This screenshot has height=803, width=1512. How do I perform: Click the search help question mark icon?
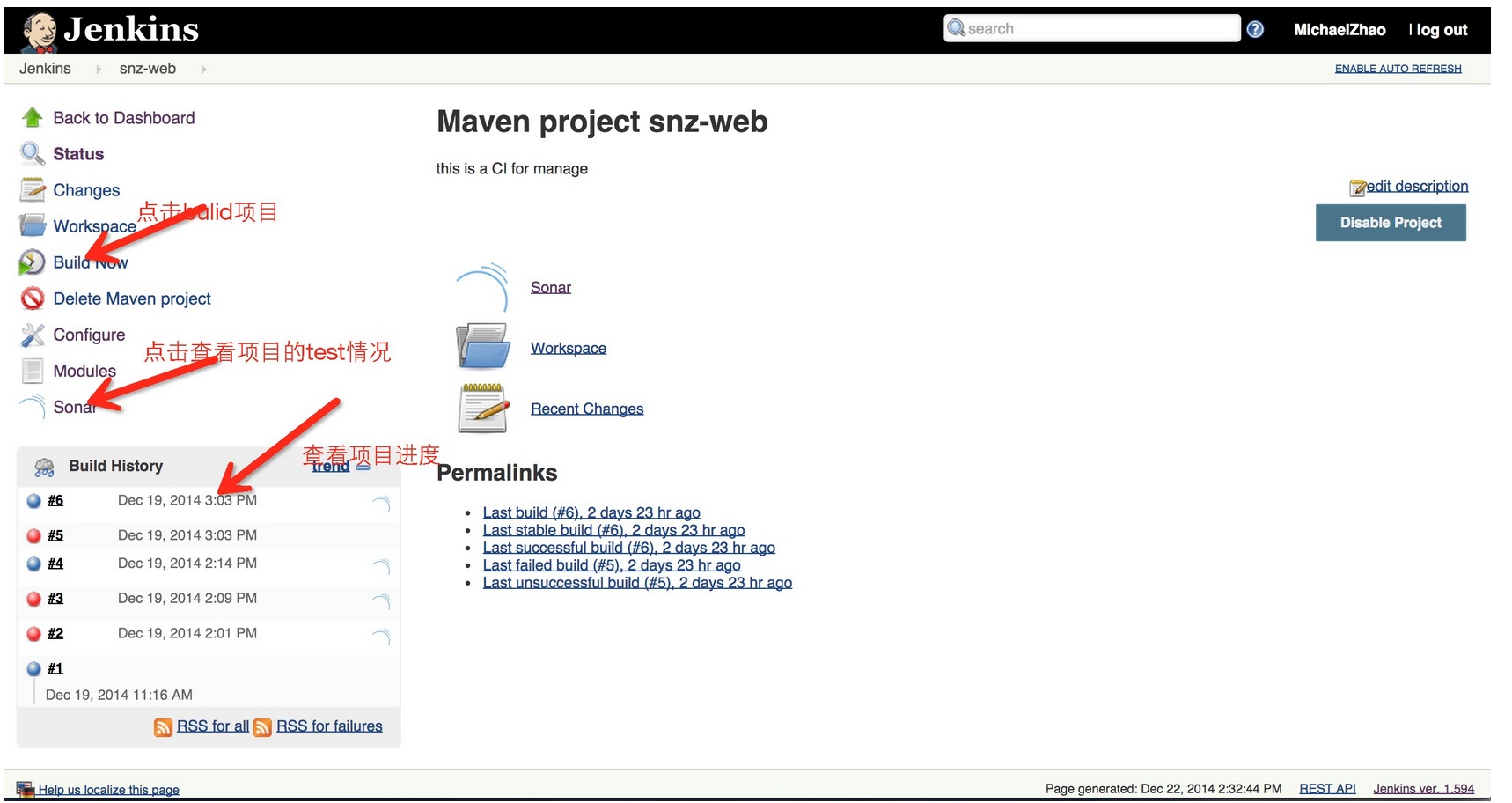pos(1255,29)
